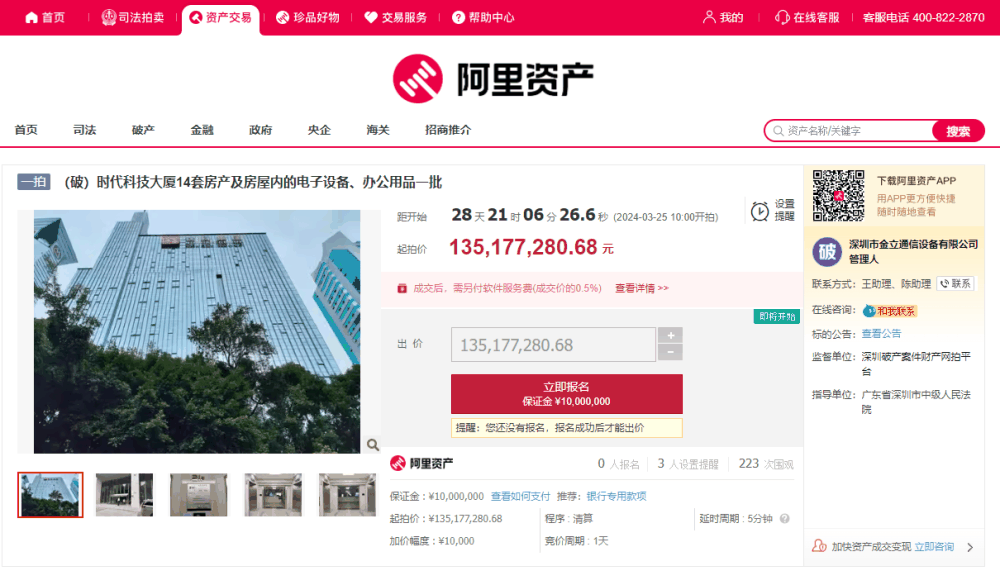The image size is (1000, 585).
Task: Select the first property thumbnail
Action: pyautogui.click(x=49, y=495)
